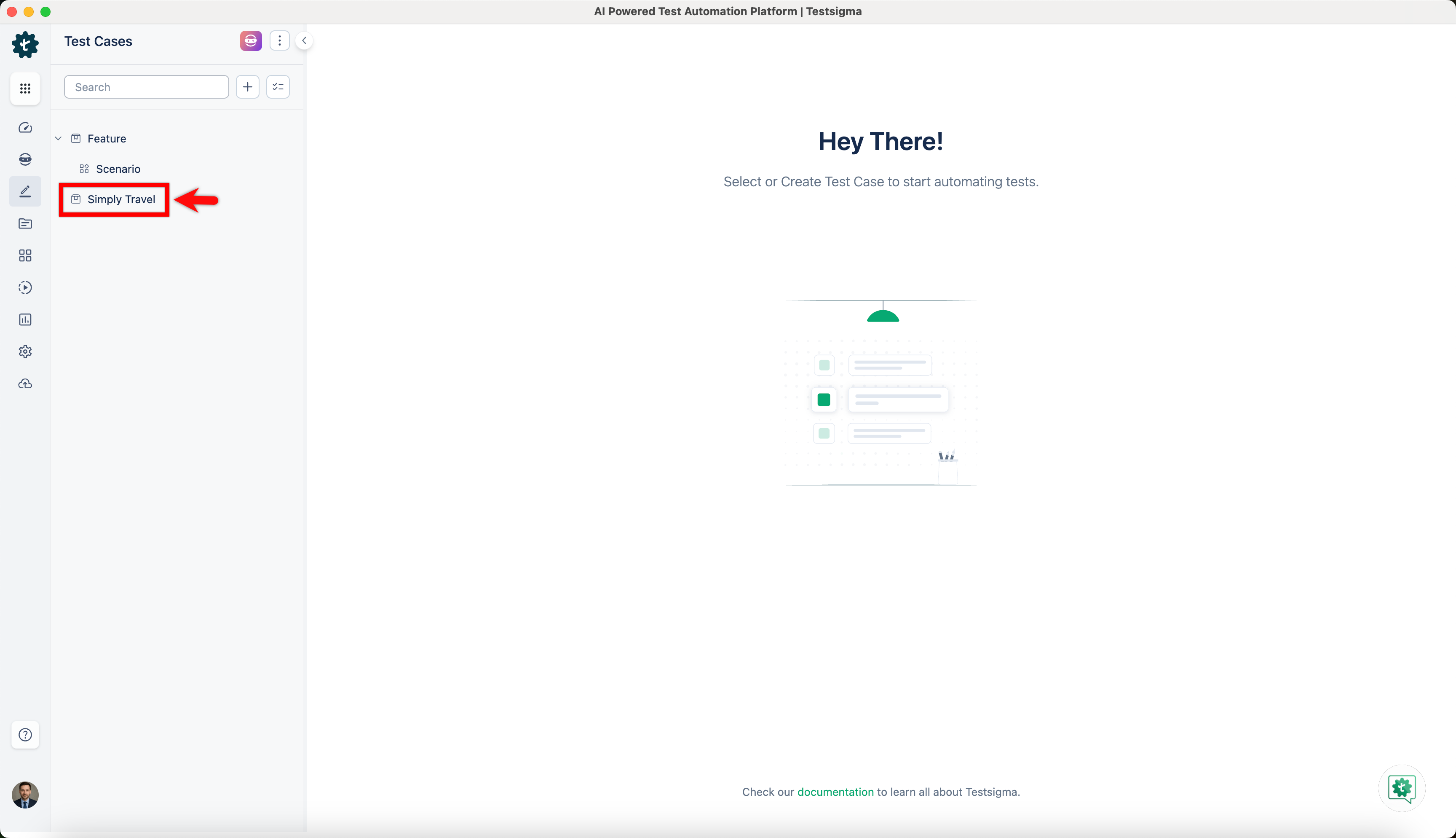Open the runs play-circle sidebar icon
1456x838 pixels.
click(x=25, y=287)
